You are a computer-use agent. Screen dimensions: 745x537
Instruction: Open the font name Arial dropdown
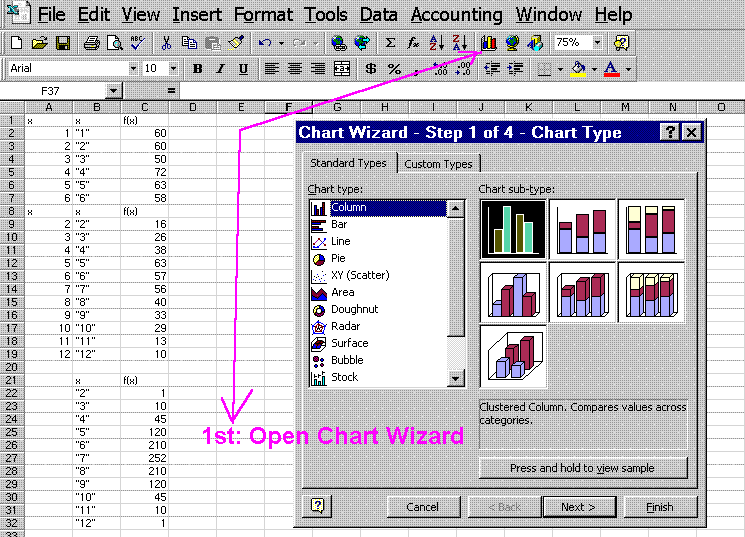point(133,69)
